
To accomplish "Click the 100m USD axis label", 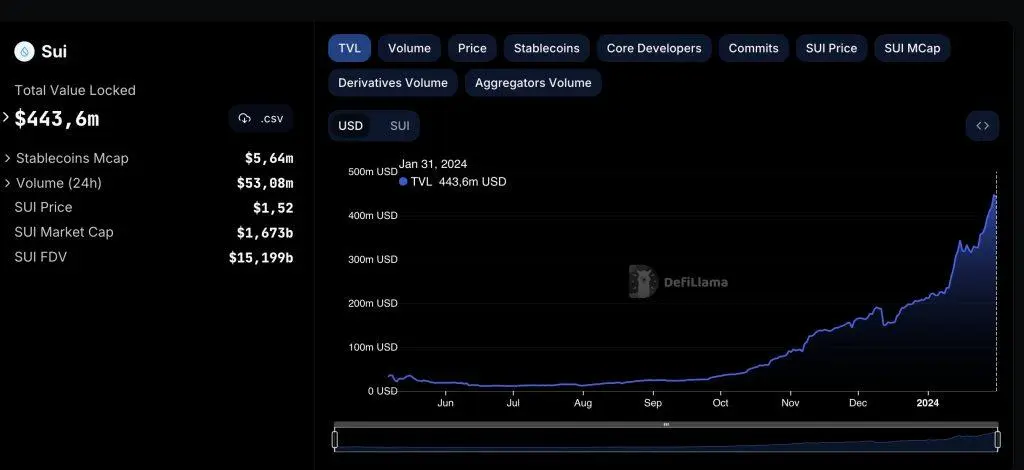I will tap(372, 347).
